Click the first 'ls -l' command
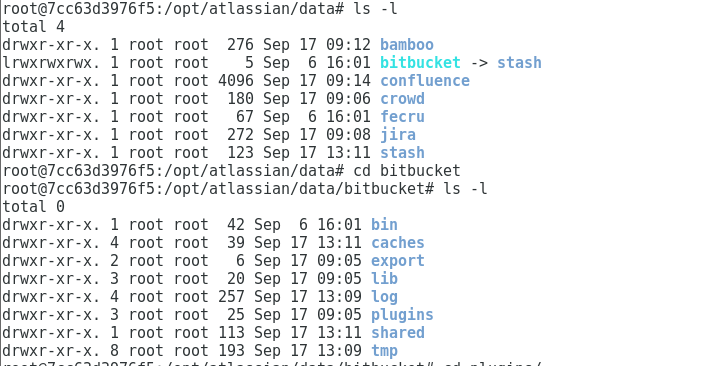Image resolution: width=701 pixels, height=366 pixels. [375, 8]
